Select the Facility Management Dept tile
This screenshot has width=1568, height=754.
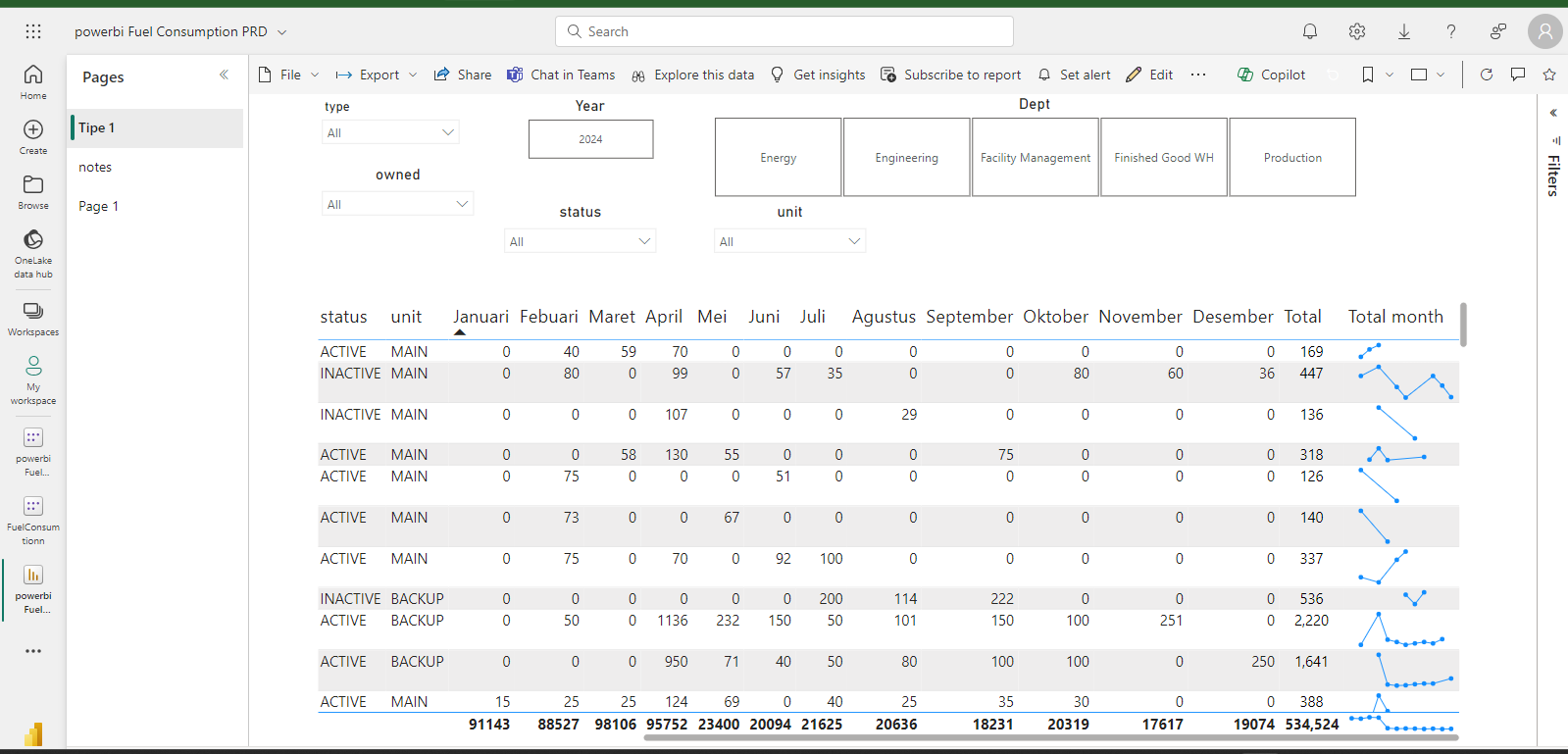pos(1036,157)
